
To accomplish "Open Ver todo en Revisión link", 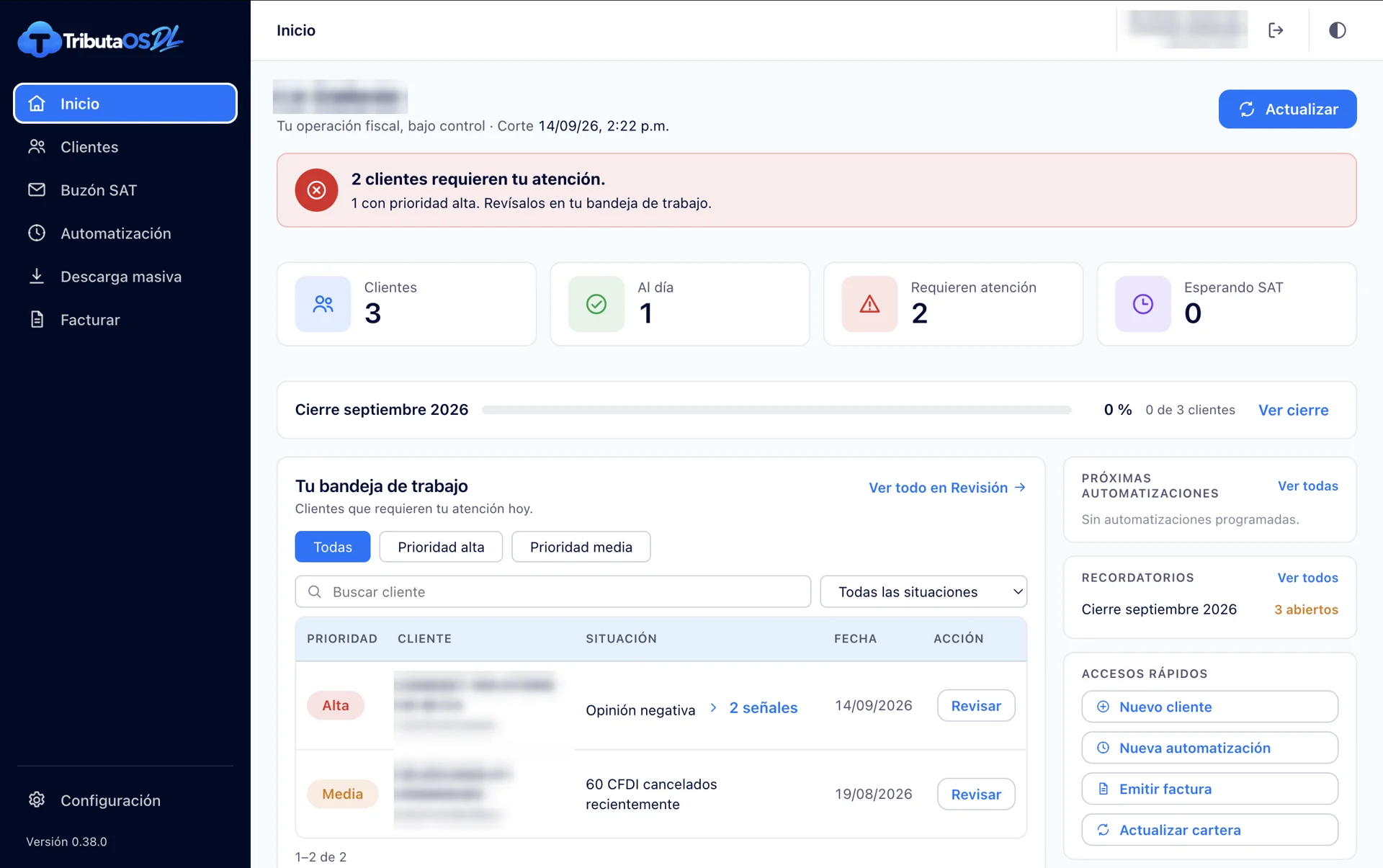I will click(947, 488).
